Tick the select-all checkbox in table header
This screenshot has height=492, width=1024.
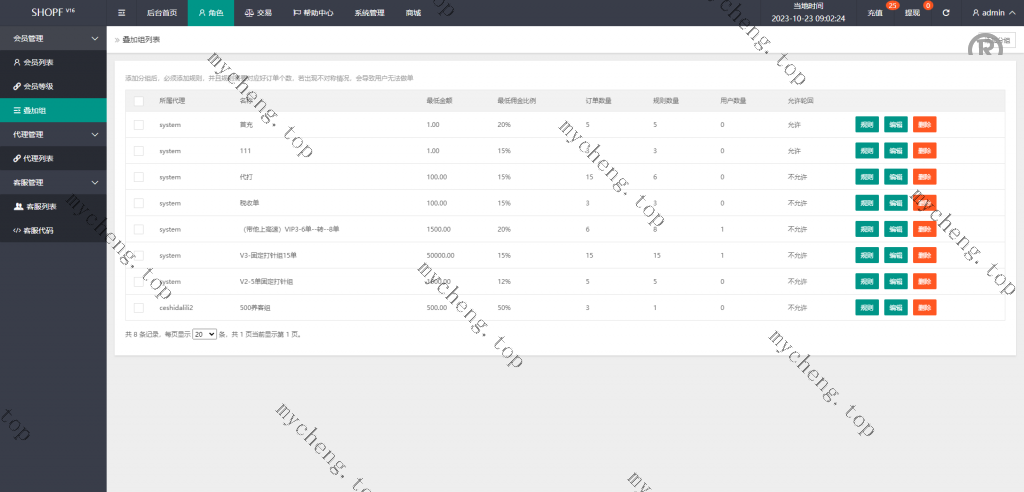tap(139, 101)
